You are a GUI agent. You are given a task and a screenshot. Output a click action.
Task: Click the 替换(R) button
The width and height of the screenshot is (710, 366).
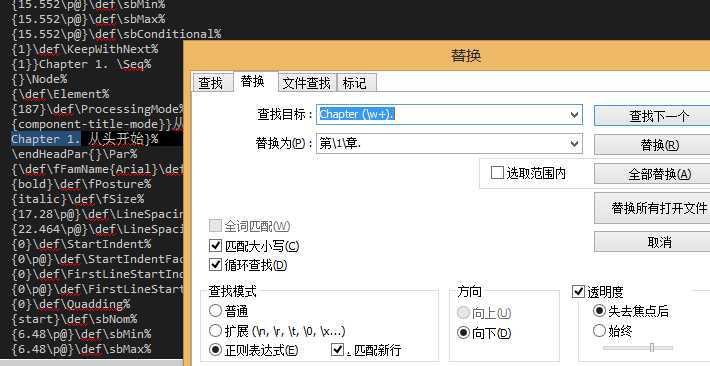pos(652,145)
